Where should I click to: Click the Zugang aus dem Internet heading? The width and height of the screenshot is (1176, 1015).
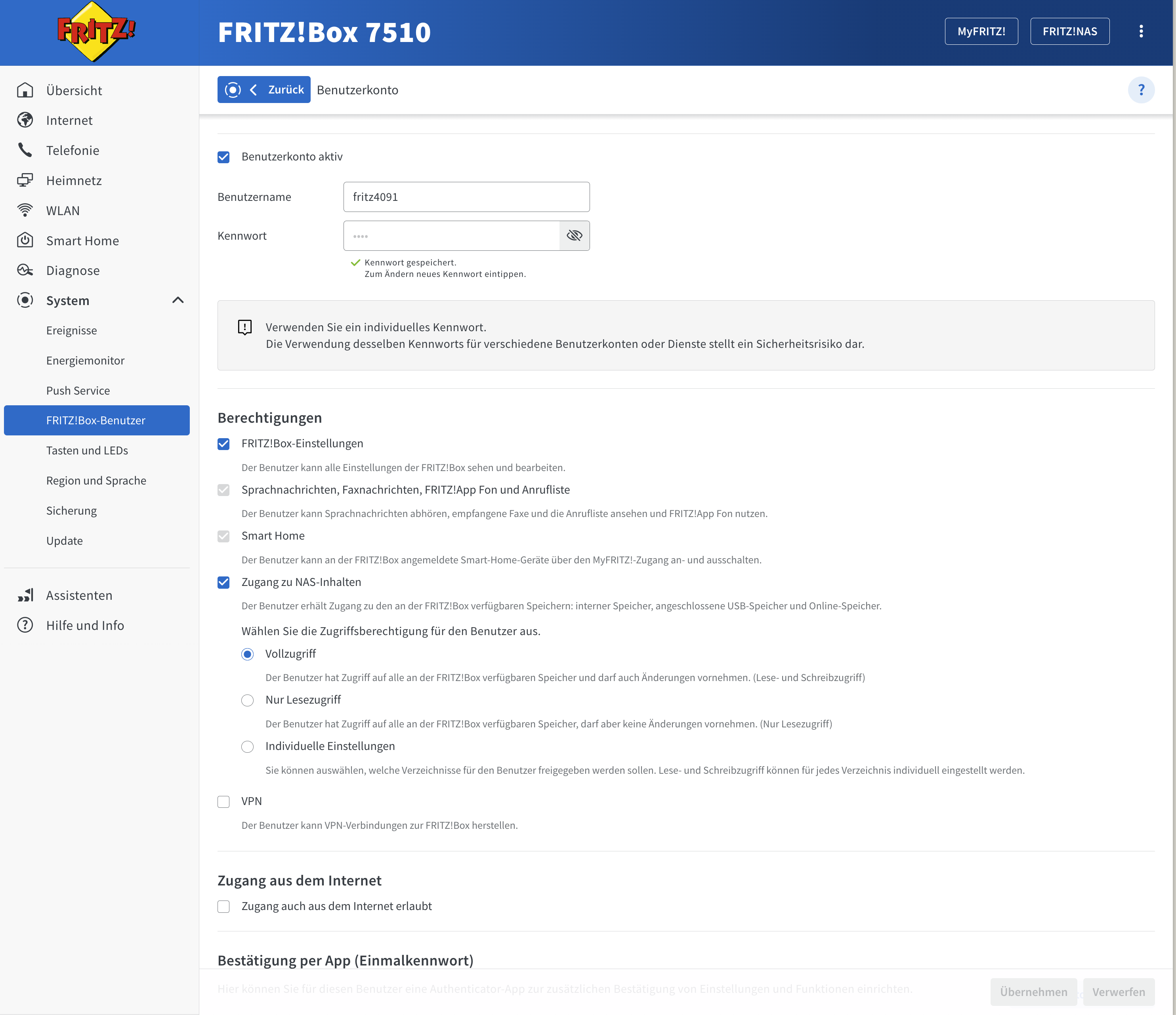tap(299, 881)
